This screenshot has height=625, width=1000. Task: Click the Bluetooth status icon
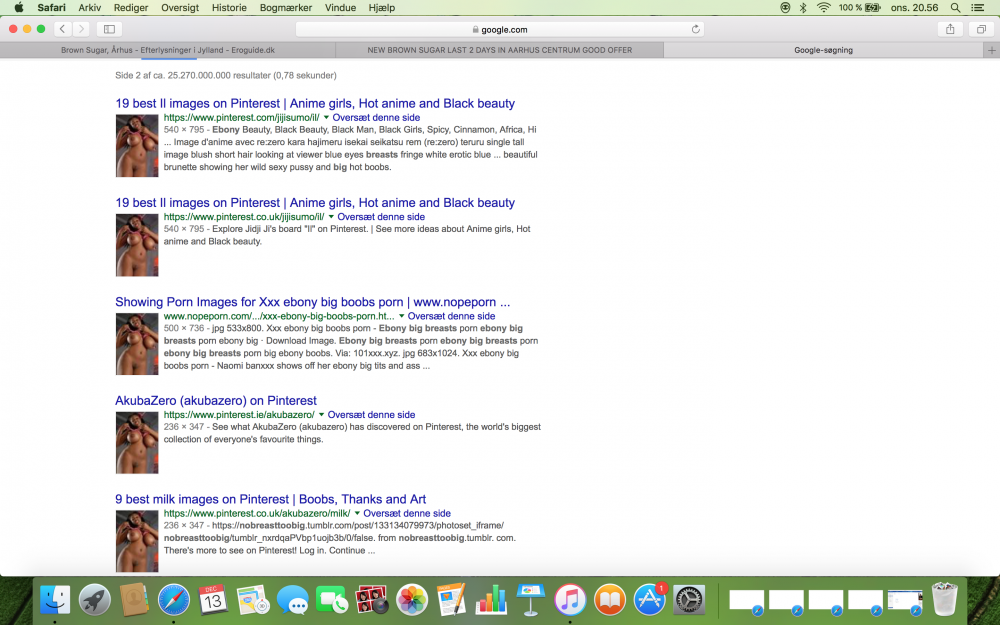click(804, 8)
